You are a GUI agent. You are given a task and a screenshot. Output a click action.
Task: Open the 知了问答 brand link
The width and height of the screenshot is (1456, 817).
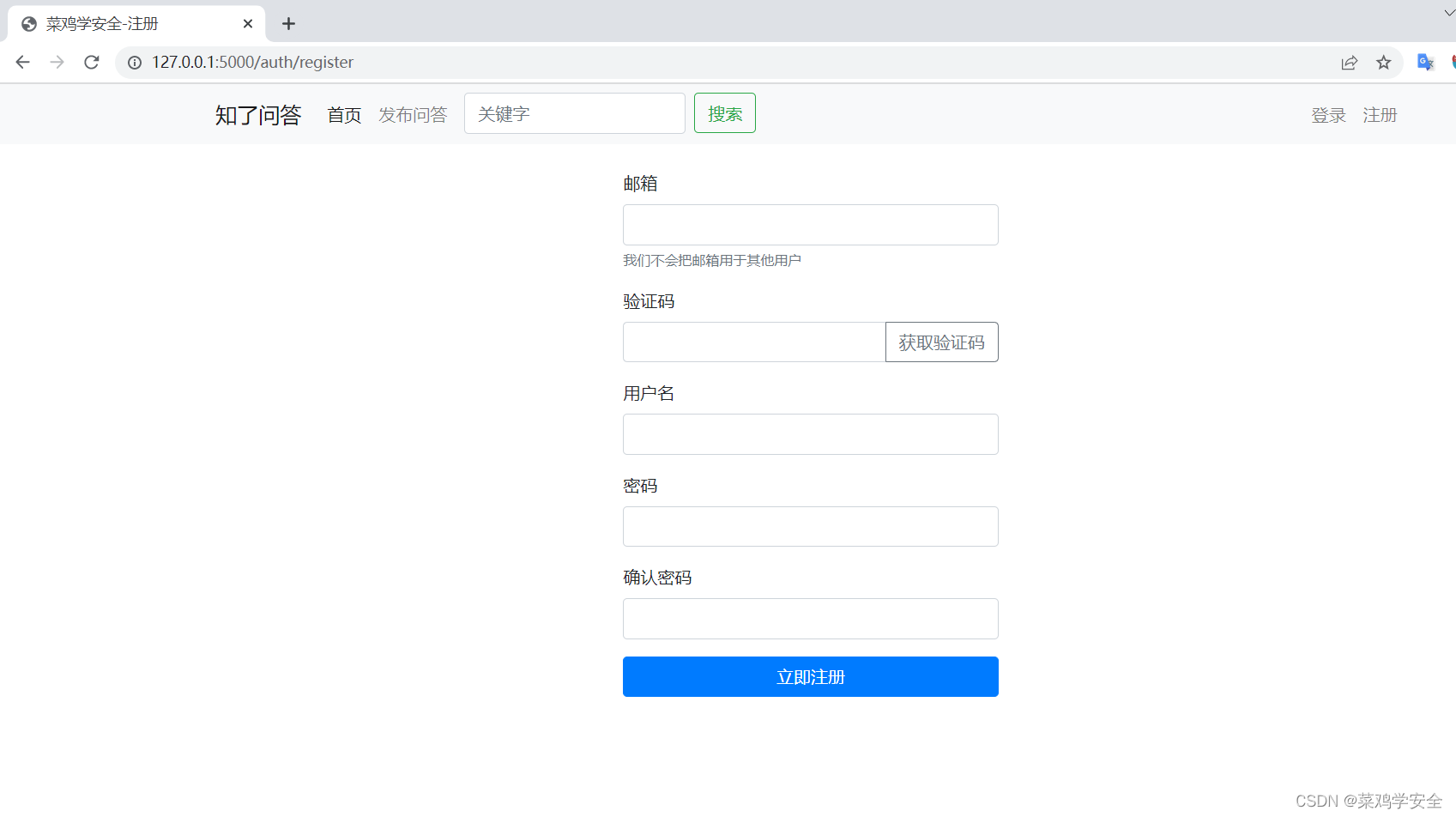click(x=258, y=115)
